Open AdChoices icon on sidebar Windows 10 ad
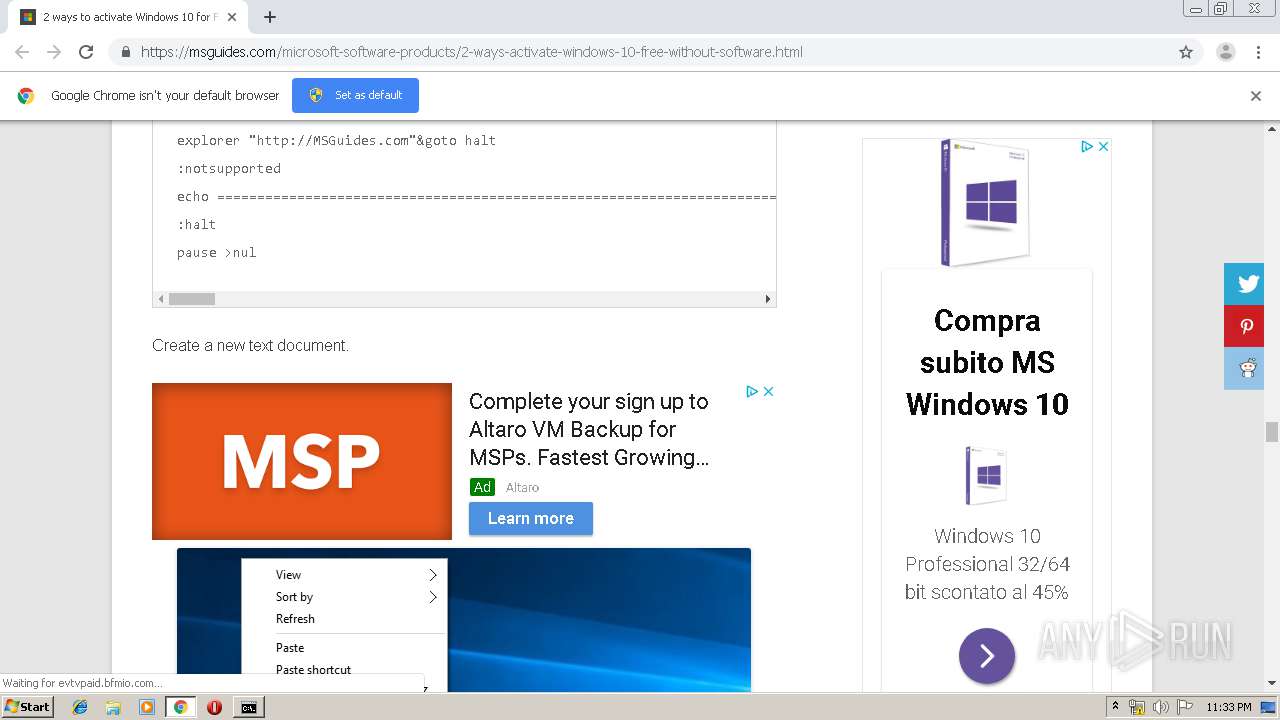 tap(1087, 146)
